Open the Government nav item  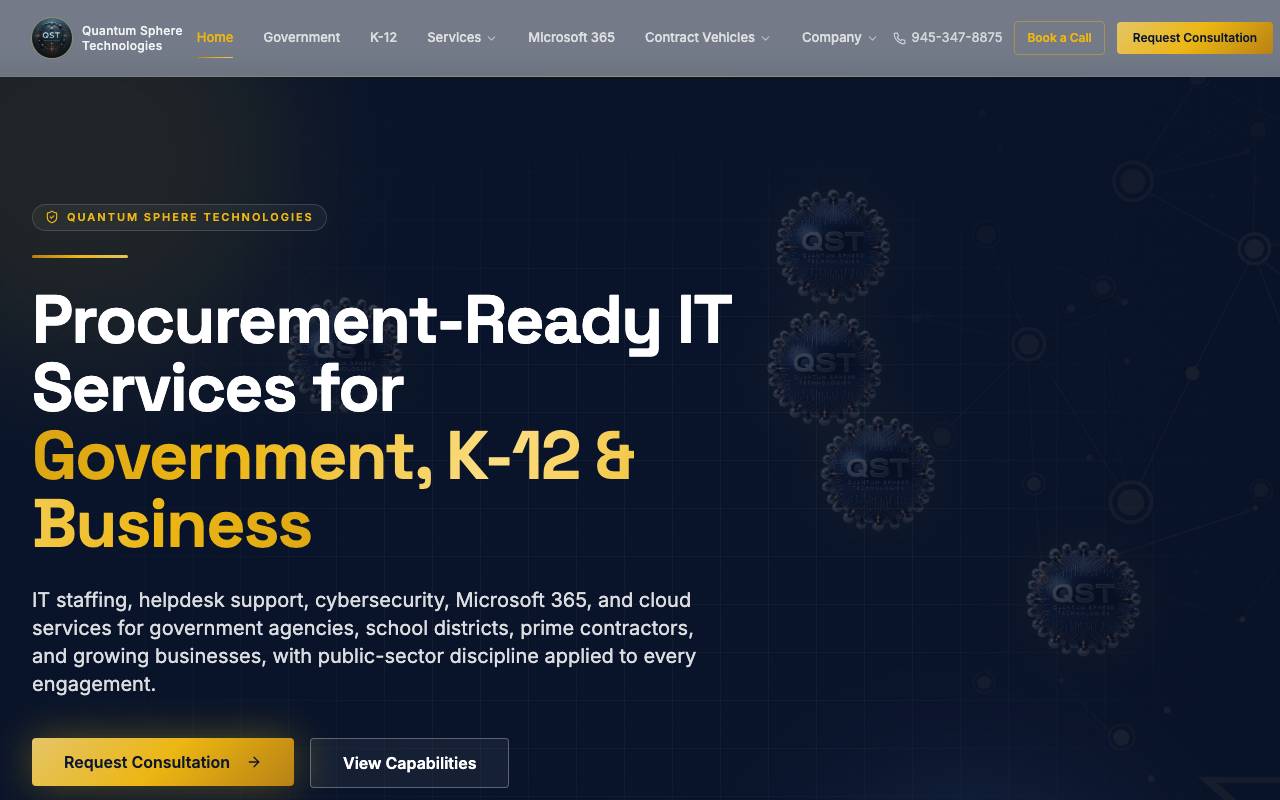coord(302,37)
